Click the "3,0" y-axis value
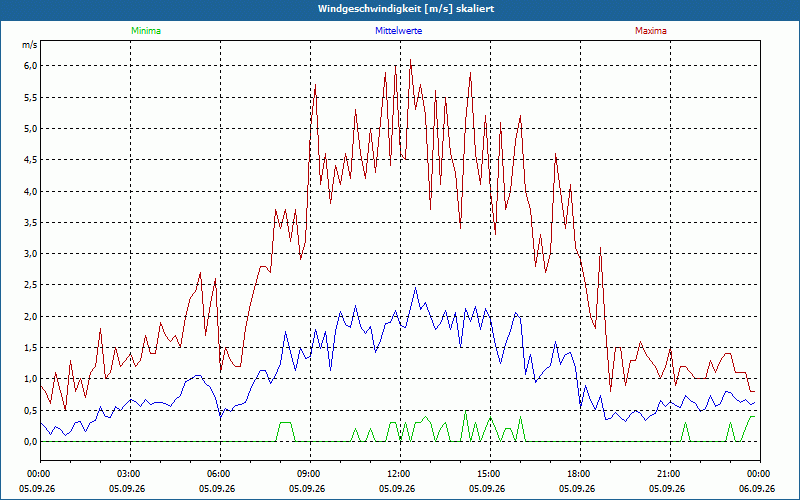 point(31,254)
